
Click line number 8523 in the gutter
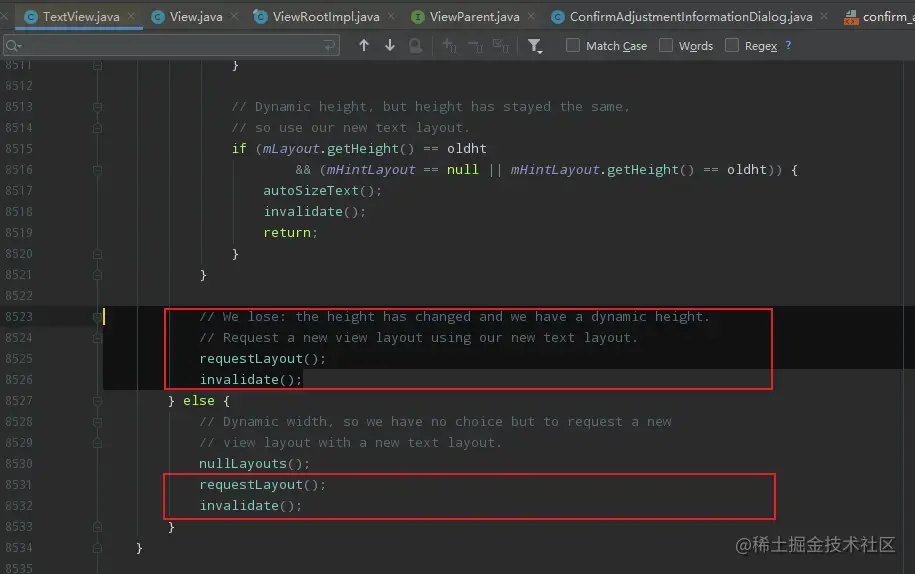coord(19,317)
